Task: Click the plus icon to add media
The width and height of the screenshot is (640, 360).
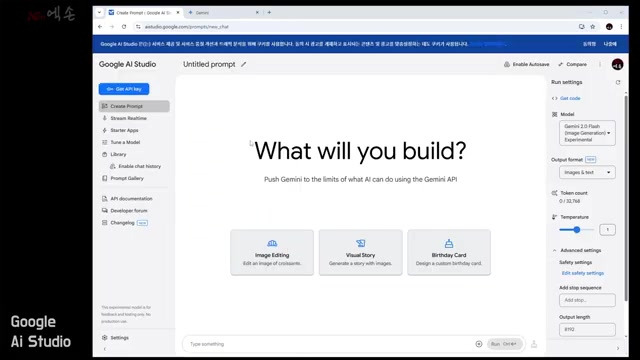Action: tap(479, 344)
